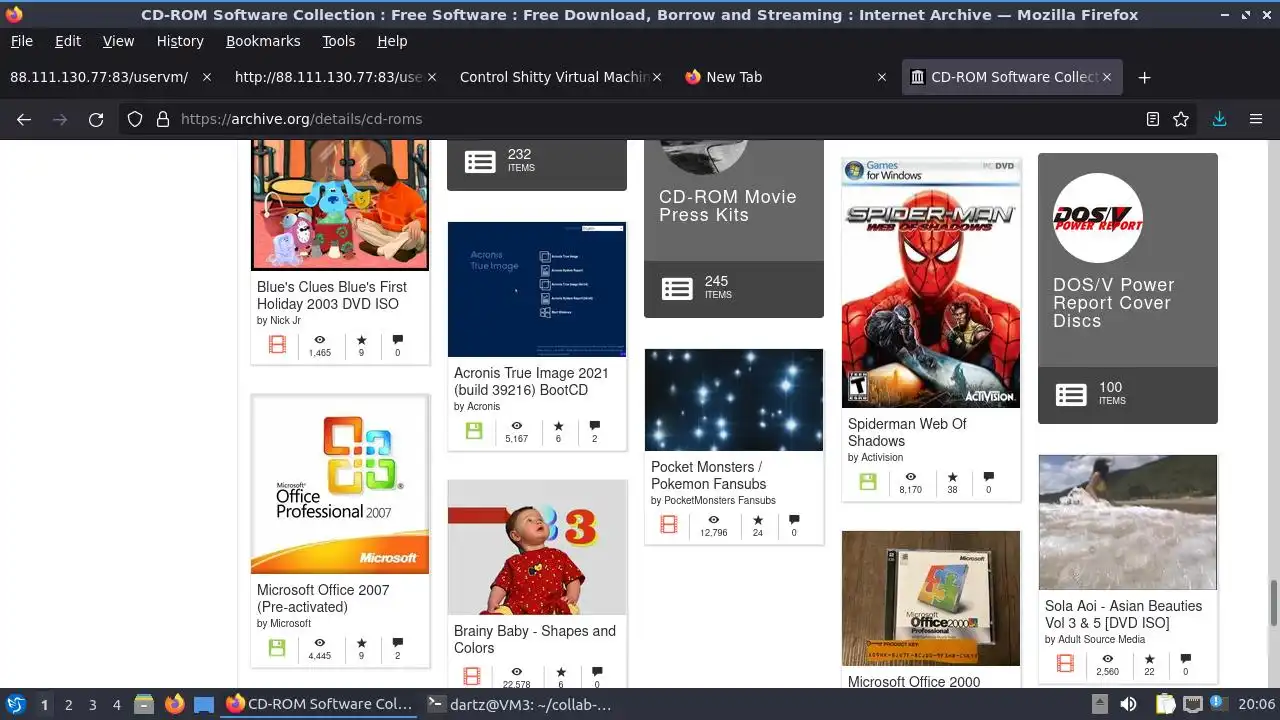Click Microsoft Office 2000 box thumbnail
Screen dimensions: 1280x720
pyautogui.click(x=931, y=598)
